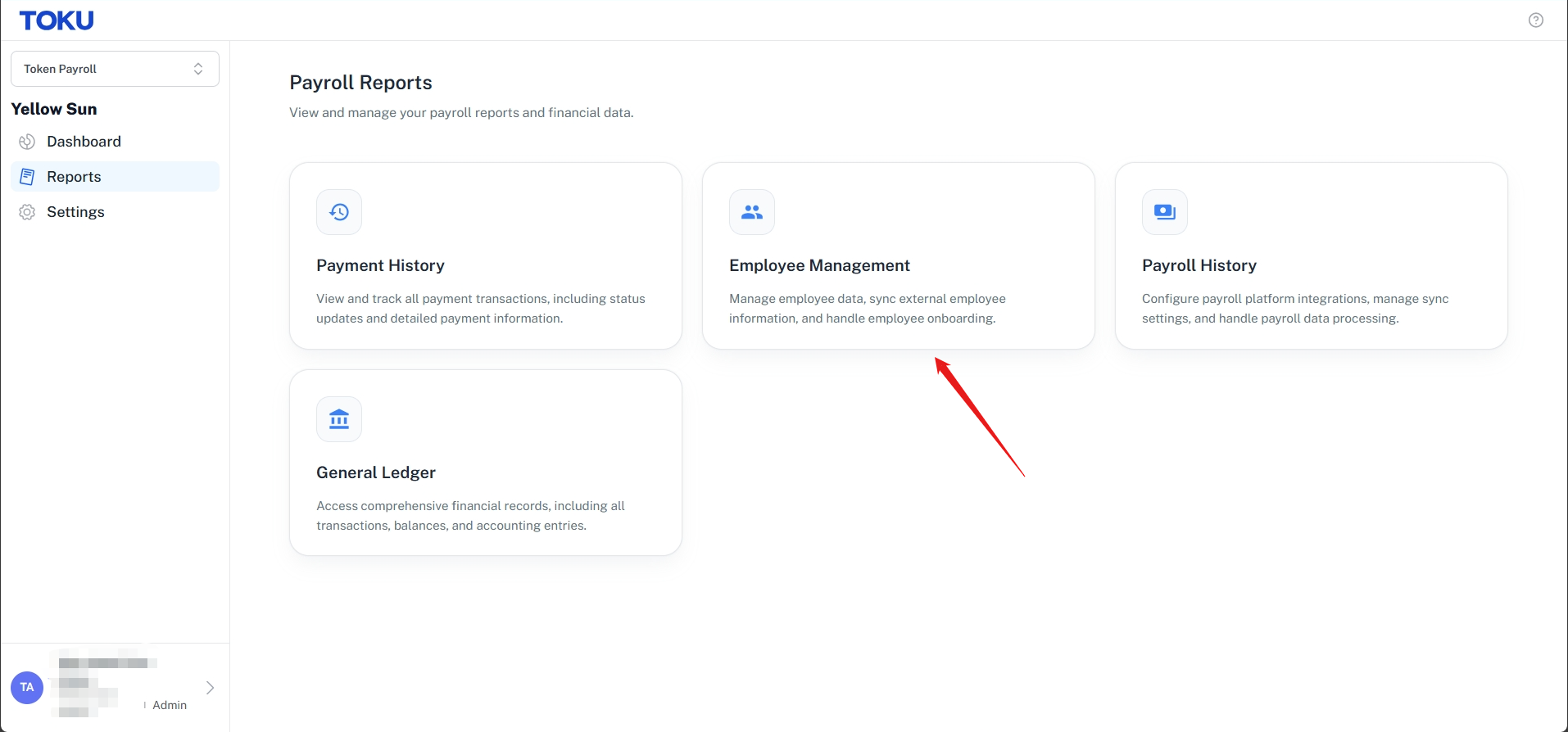Screen dimensions: 1568x732
Task: Expand the selector using the up-down arrows
Action: [198, 69]
